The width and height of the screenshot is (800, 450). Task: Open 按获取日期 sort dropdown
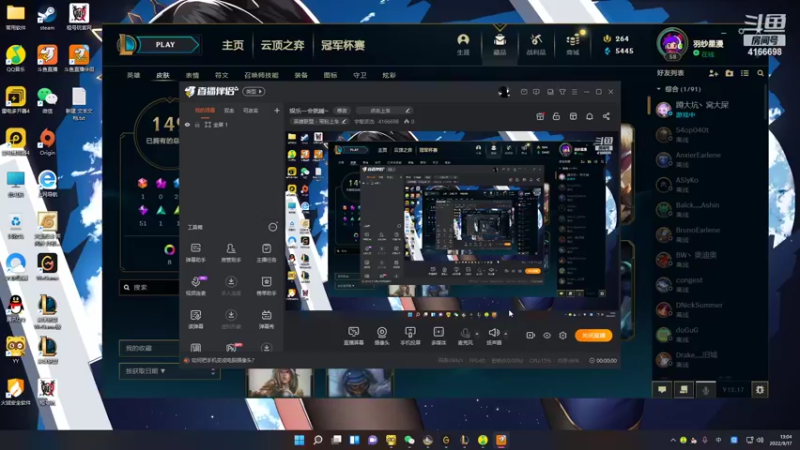click(x=169, y=371)
